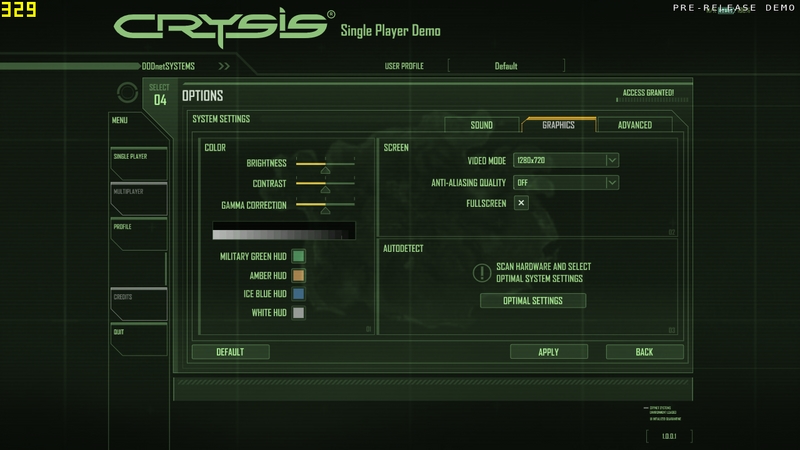
Task: Click the 'Scan hardware and select' text
Action: (x=543, y=266)
